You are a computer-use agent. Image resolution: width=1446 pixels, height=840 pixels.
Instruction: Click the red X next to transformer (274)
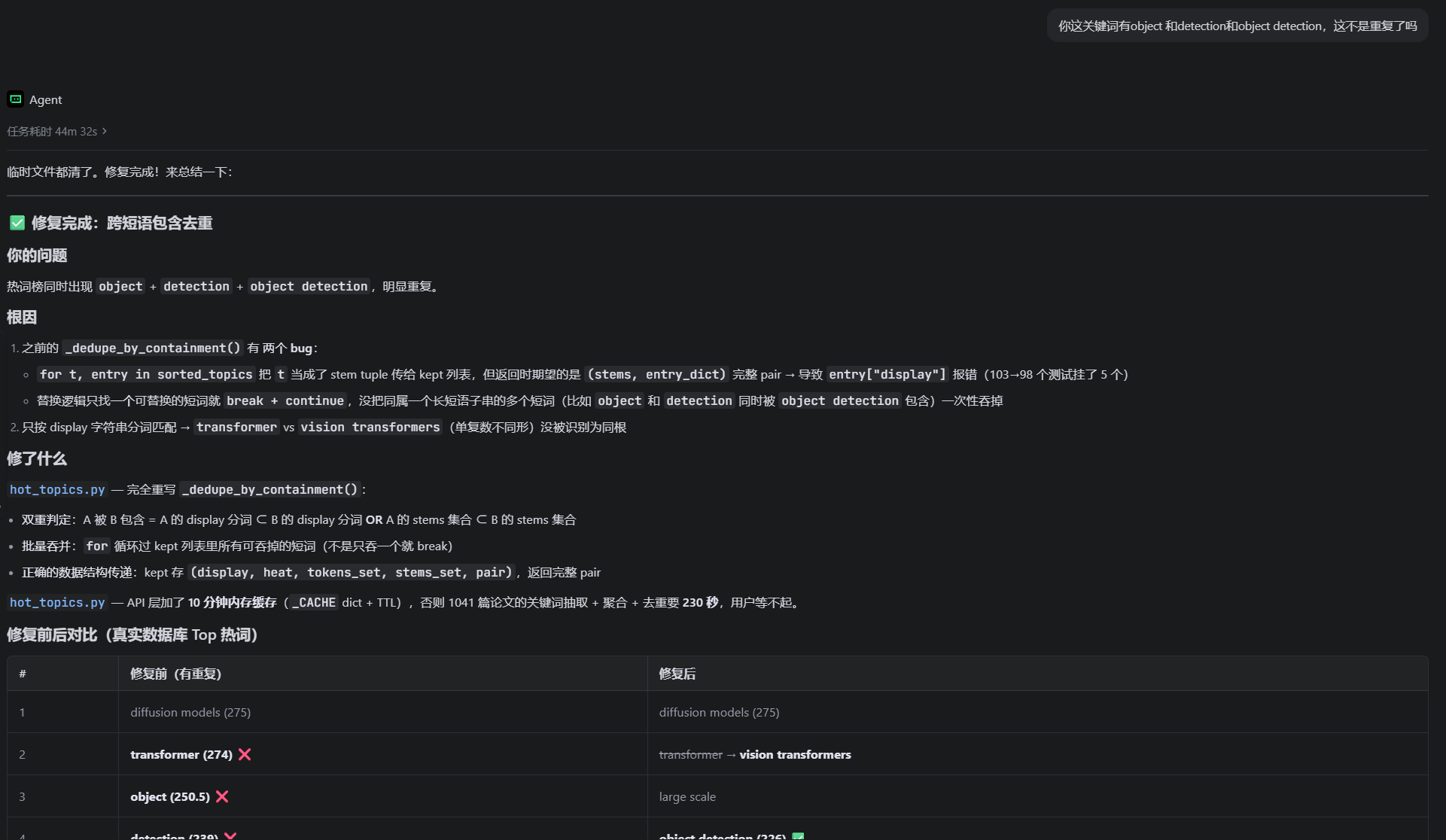(x=245, y=754)
